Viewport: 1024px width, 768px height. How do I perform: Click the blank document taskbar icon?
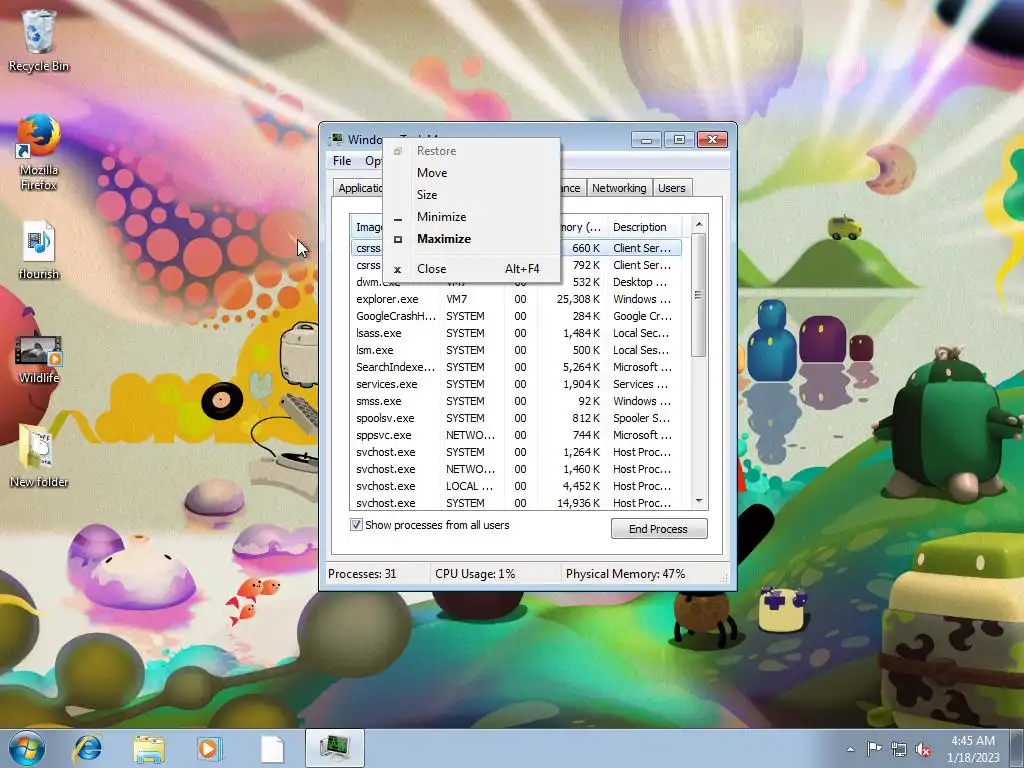(272, 748)
